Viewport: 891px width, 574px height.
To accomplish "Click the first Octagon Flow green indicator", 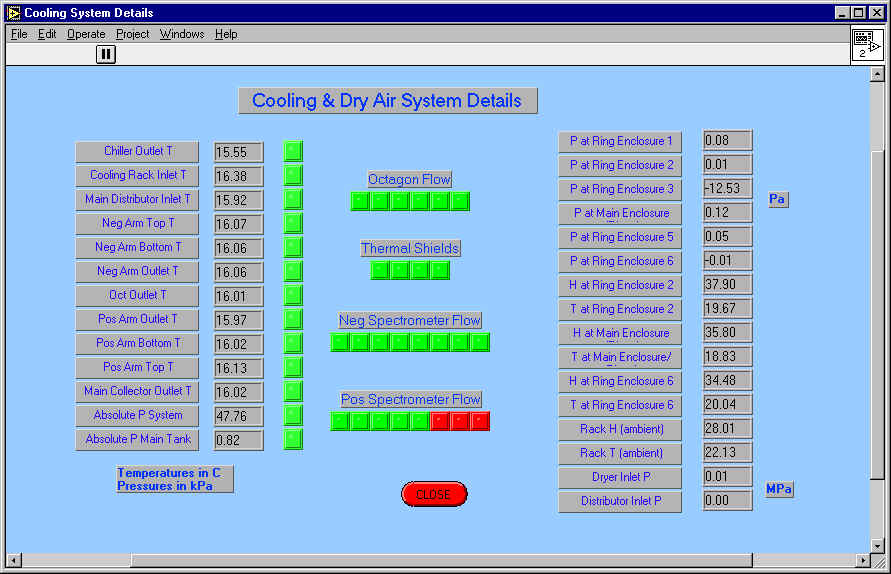I will [360, 201].
